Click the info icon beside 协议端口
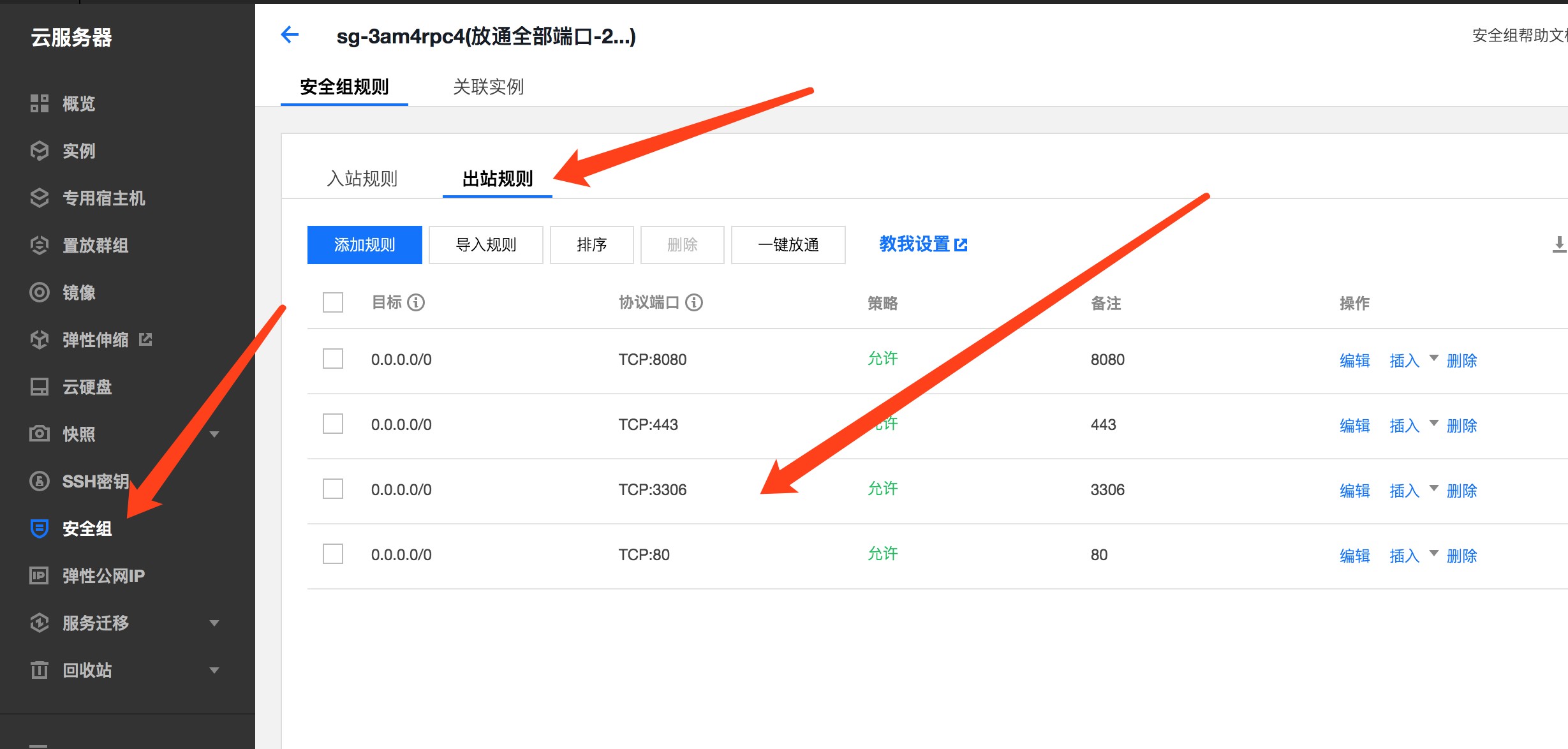 tap(694, 302)
